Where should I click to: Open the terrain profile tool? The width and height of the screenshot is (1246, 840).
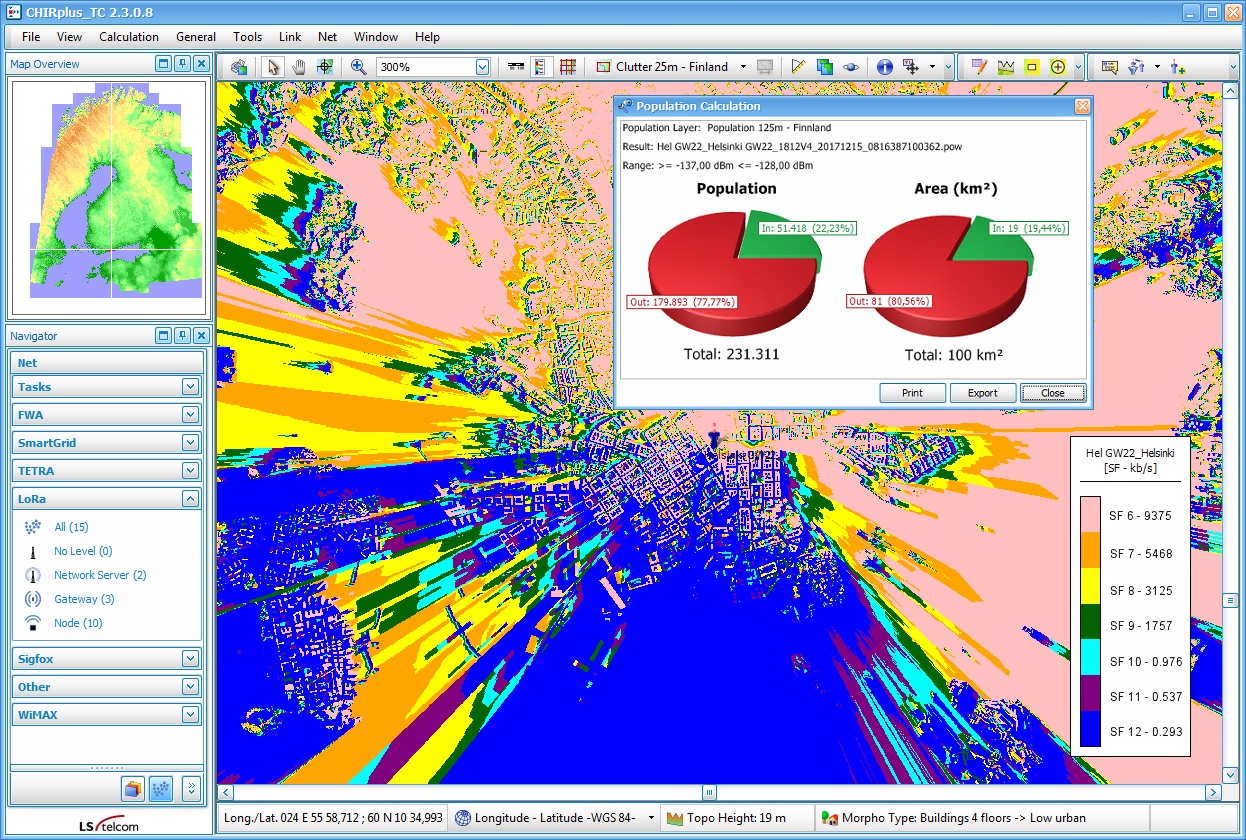pyautogui.click(x=1006, y=66)
